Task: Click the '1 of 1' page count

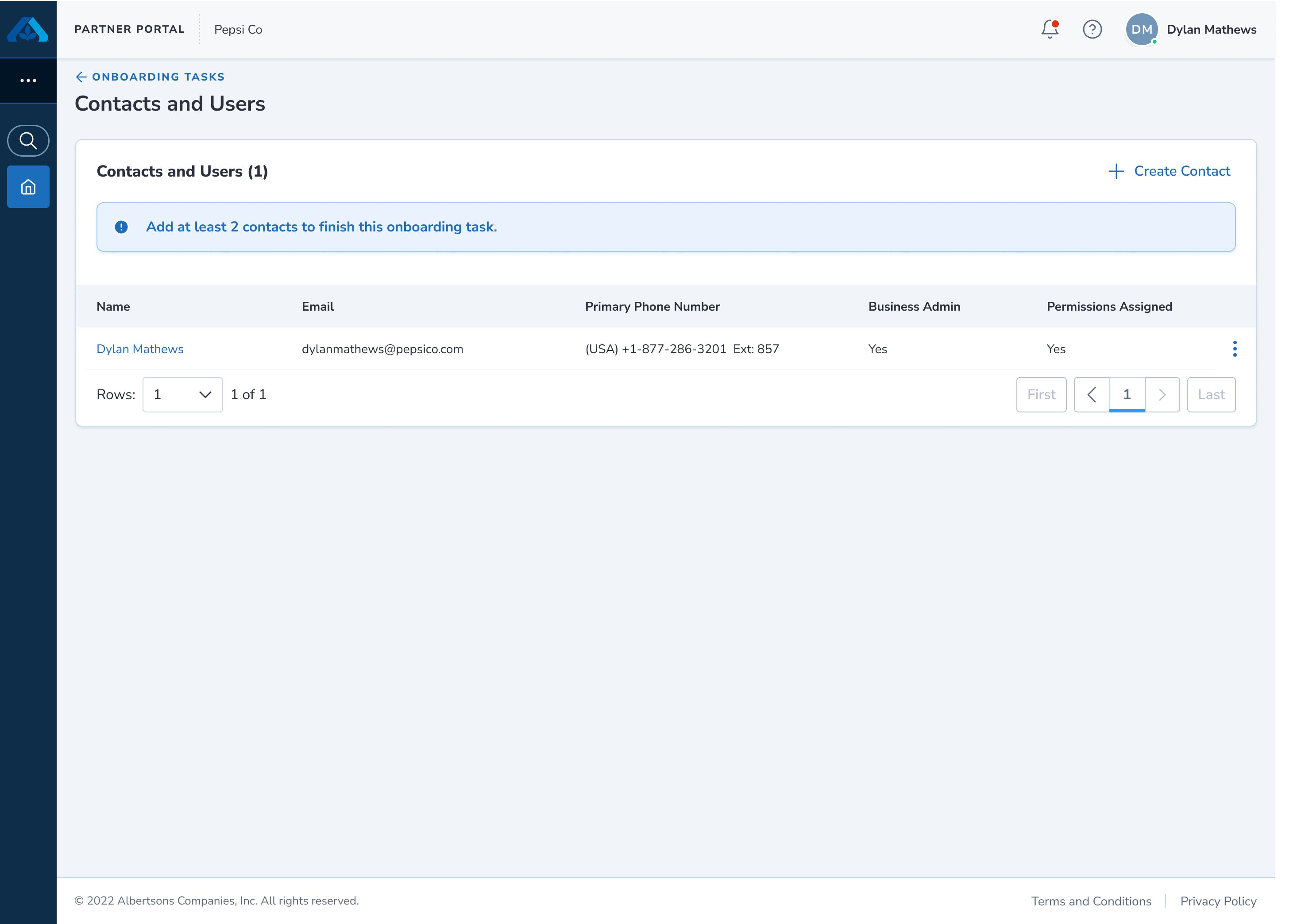Action: (x=248, y=395)
